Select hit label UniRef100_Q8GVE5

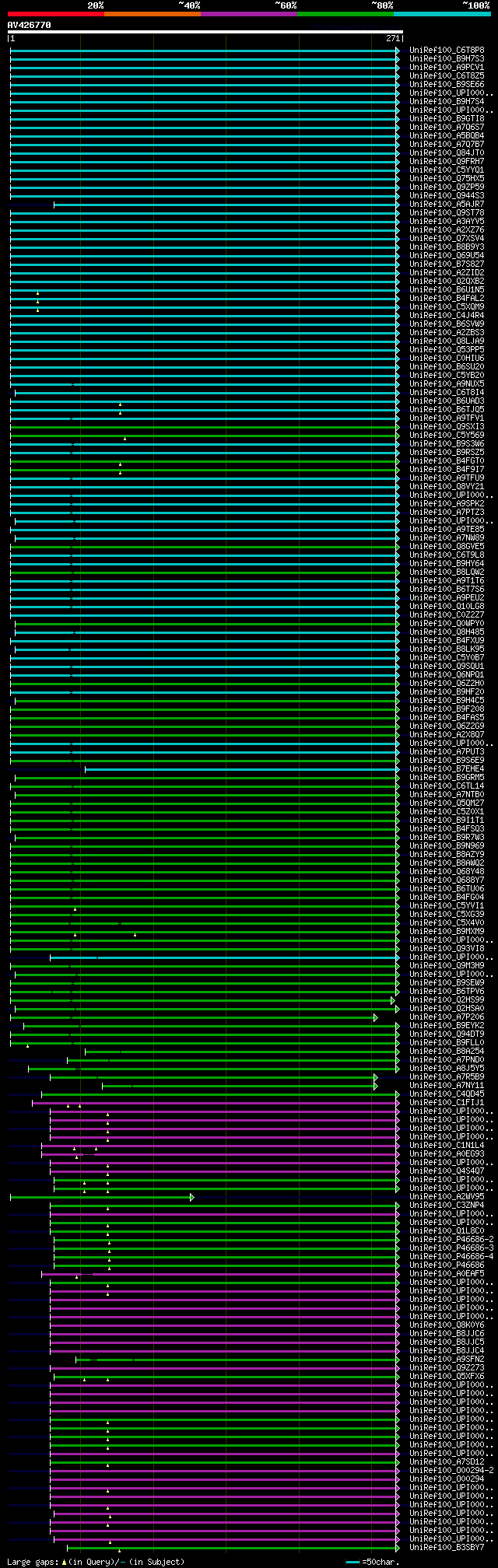pyautogui.click(x=447, y=546)
